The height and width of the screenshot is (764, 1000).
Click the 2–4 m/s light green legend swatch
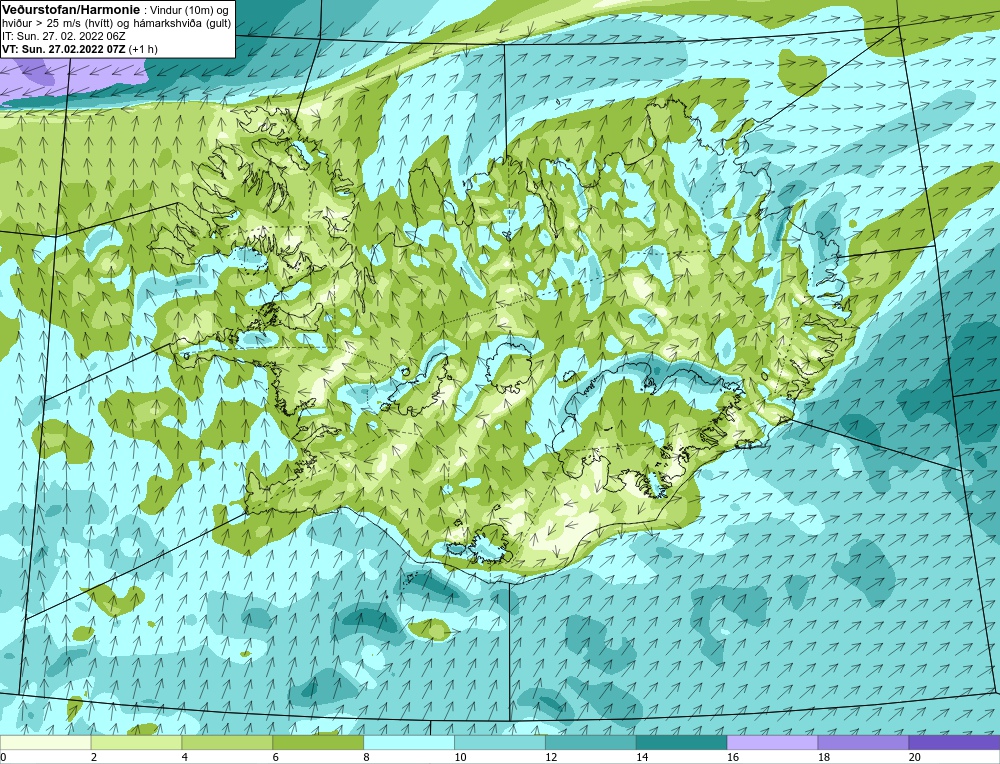point(136,742)
